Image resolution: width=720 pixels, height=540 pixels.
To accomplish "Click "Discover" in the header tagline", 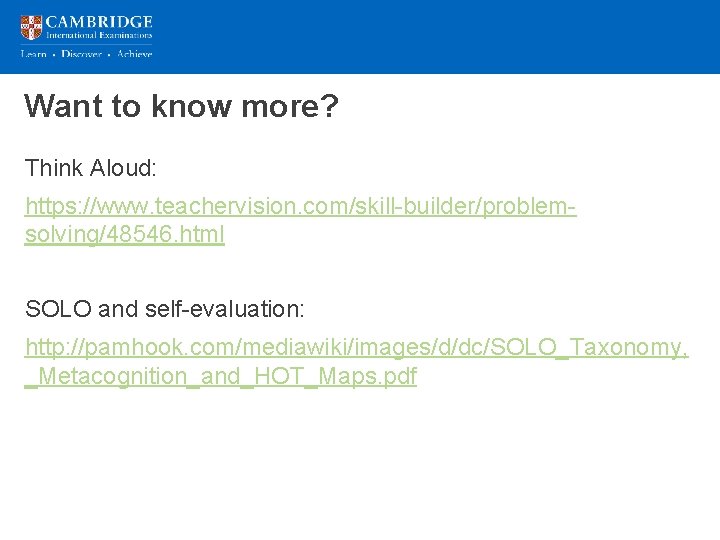I will coord(81,54).
